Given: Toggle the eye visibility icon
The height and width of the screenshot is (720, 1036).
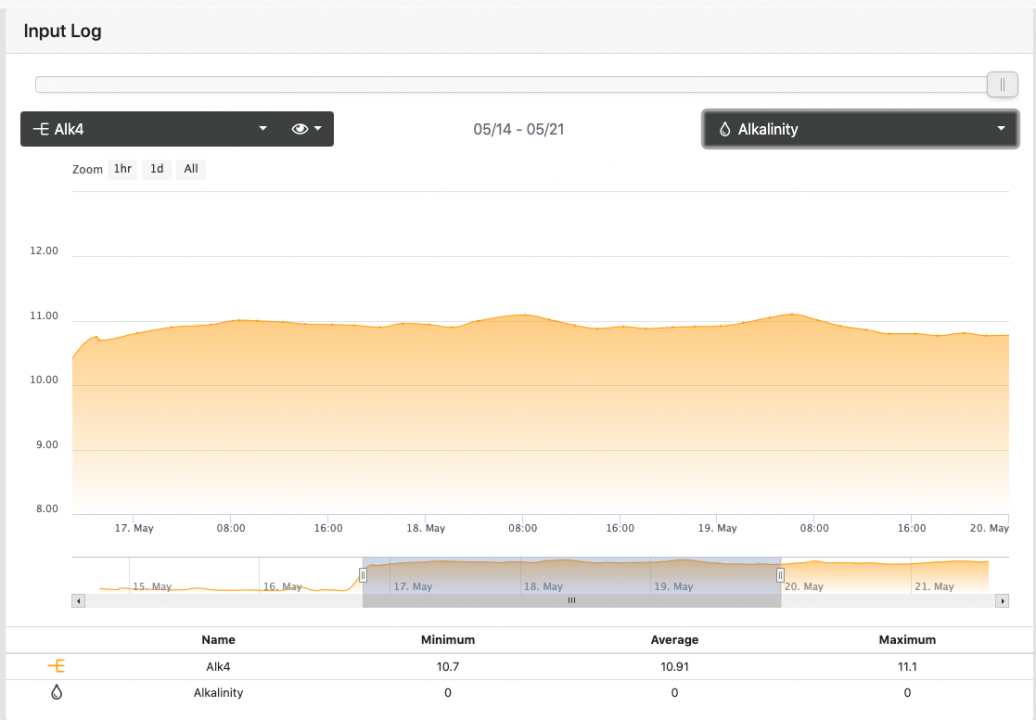Looking at the screenshot, I should pyautogui.click(x=298, y=129).
